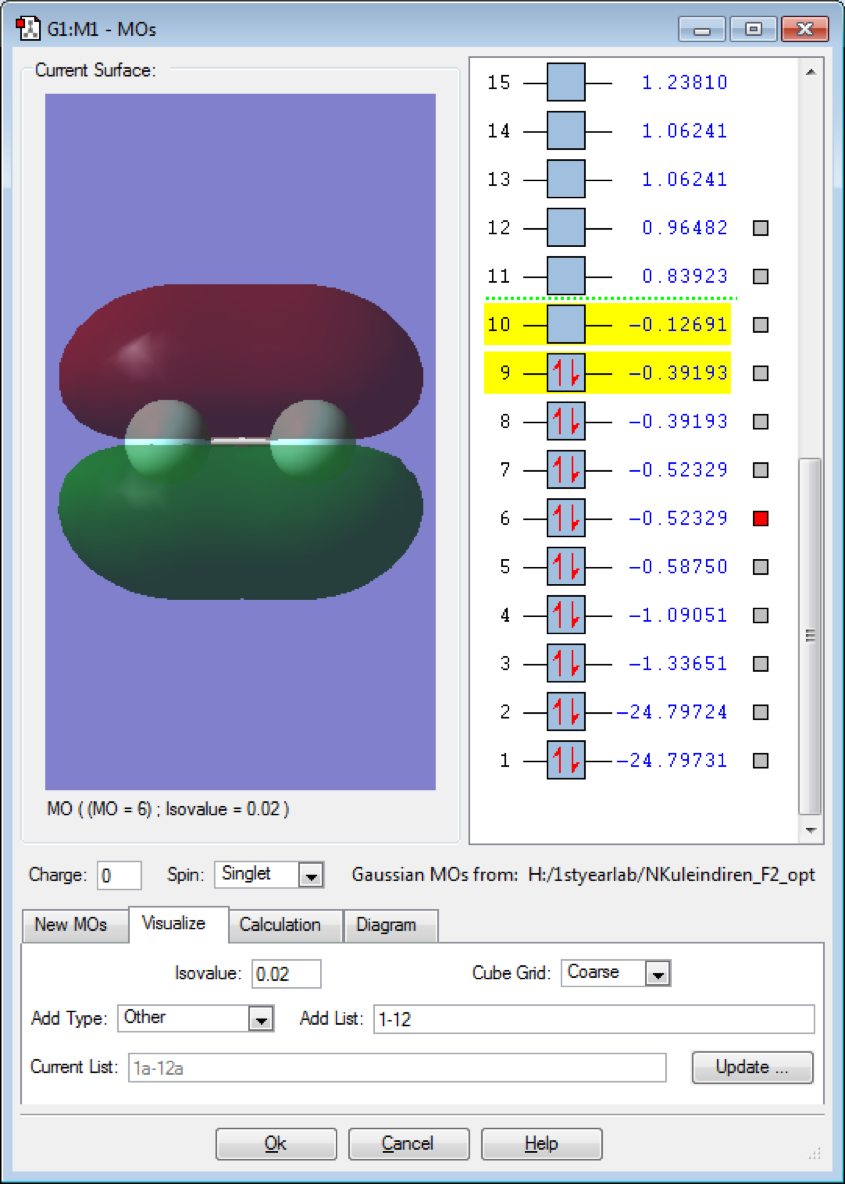
Task: Toggle the surface marker for orbital 2
Action: [x=760, y=711]
